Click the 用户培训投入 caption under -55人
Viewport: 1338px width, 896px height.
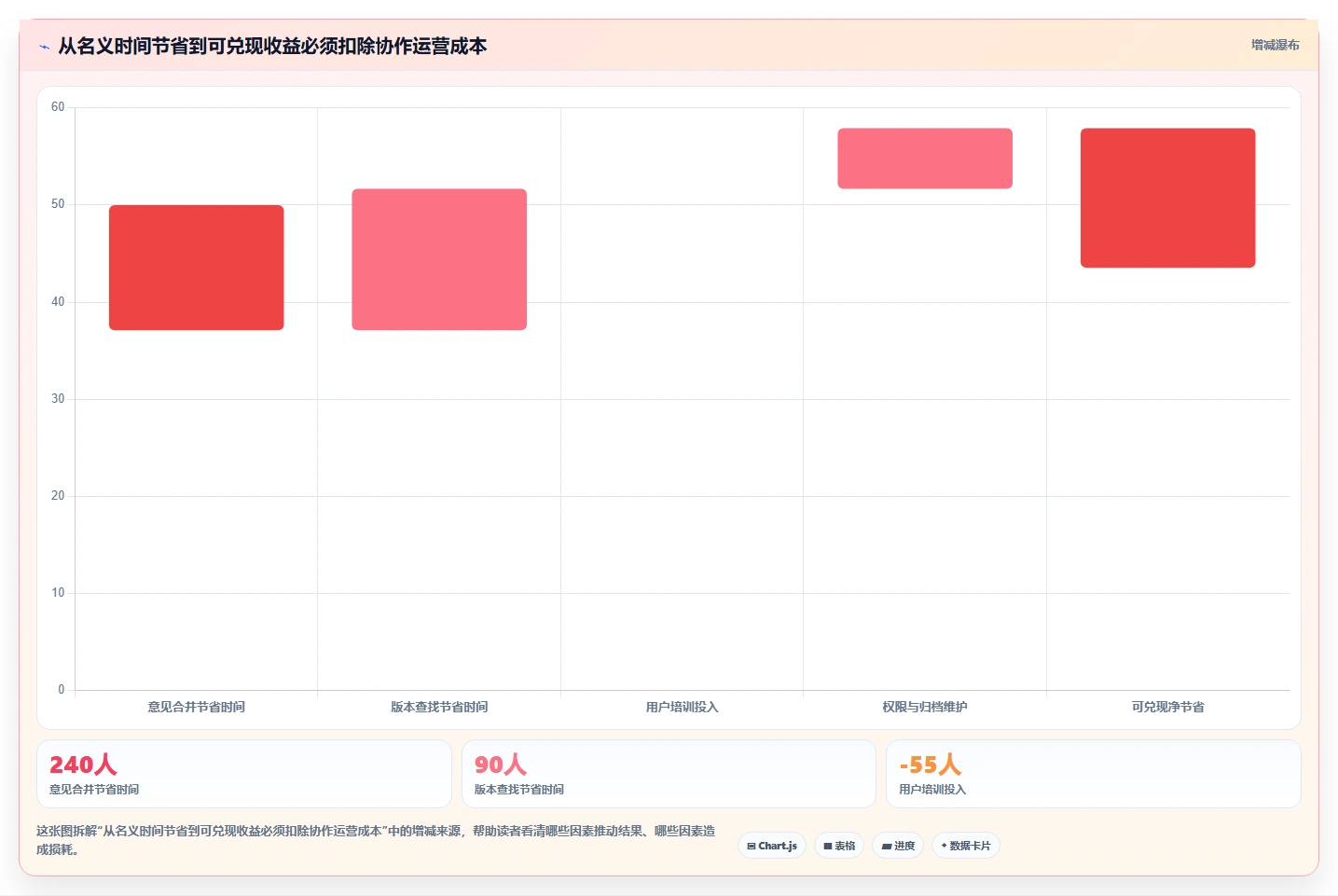932,790
